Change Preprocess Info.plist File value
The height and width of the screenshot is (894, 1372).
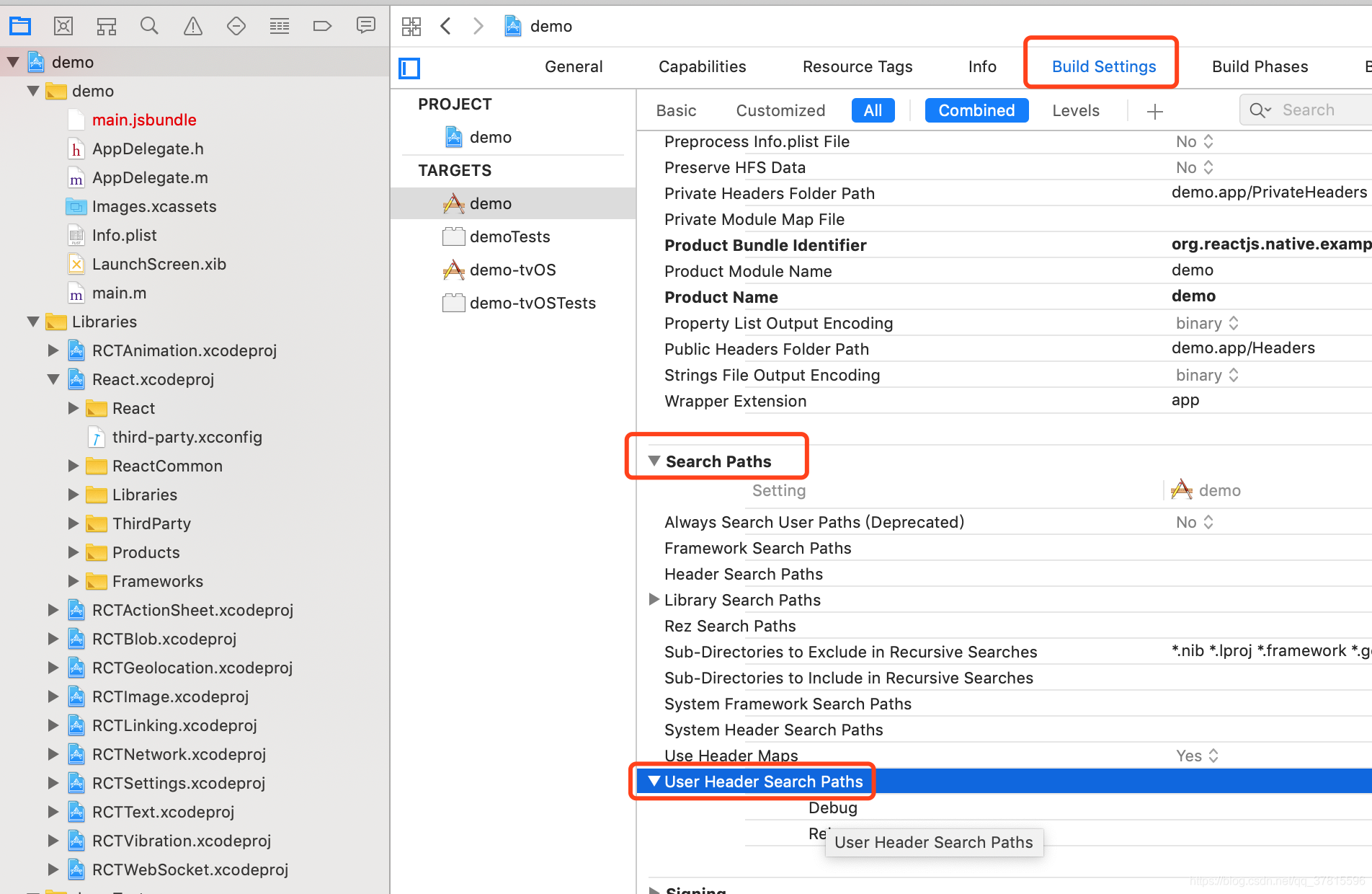(x=1195, y=141)
